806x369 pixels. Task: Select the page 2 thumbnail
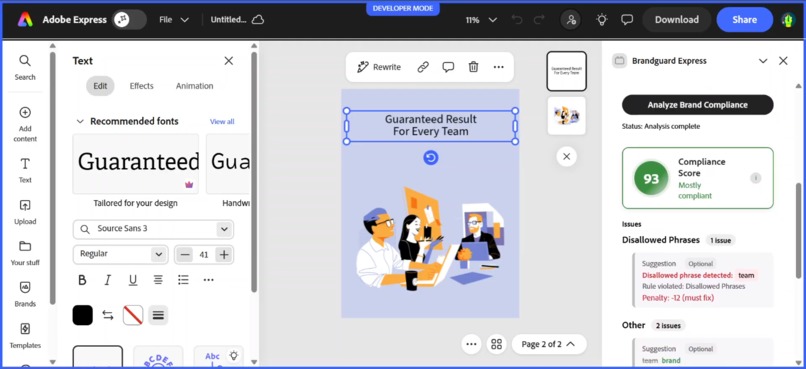click(566, 116)
